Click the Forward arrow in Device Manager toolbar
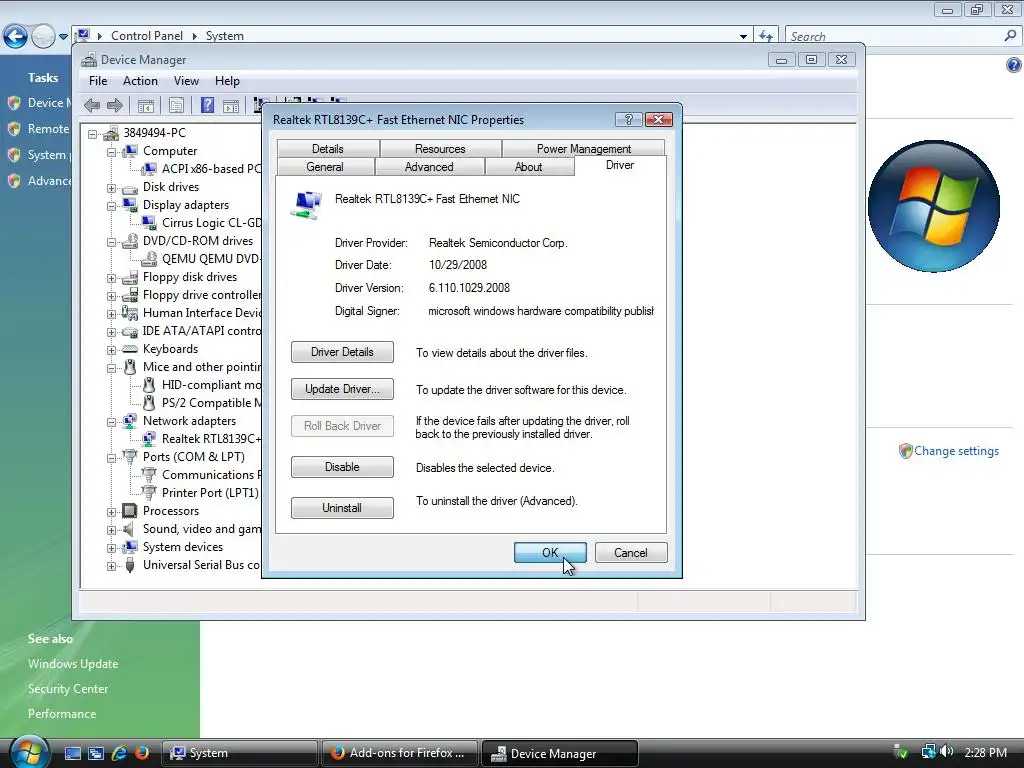This screenshot has height=768, width=1024. pos(115,105)
